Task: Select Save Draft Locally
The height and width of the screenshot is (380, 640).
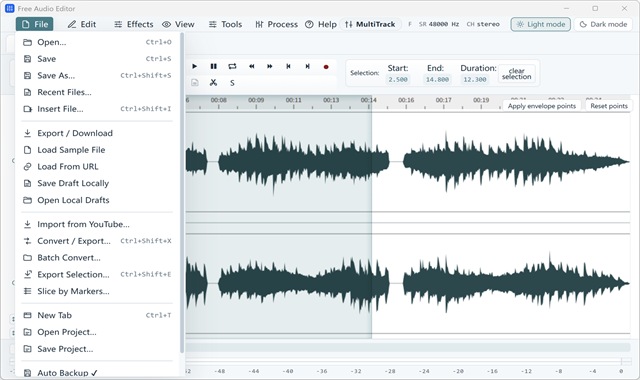Action: click(x=97, y=183)
